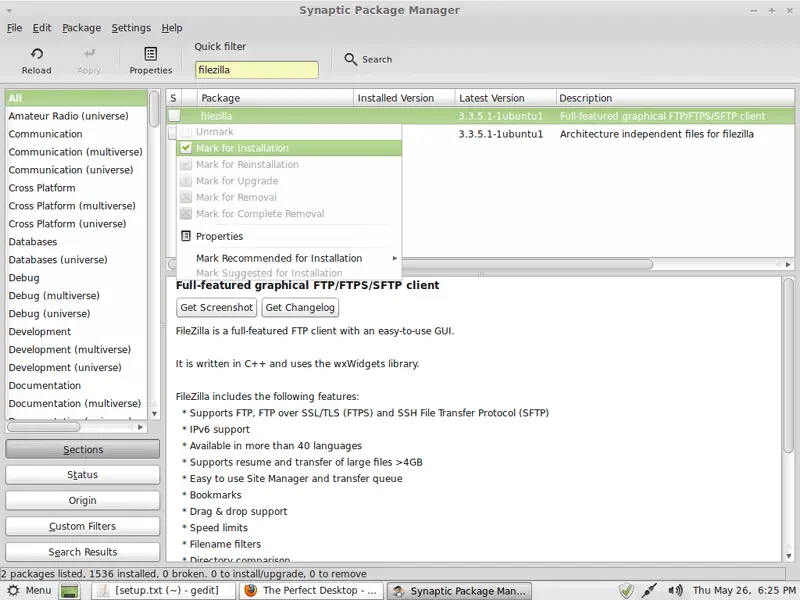Click sections list scroll down arrow
Image resolution: width=800 pixels, height=600 pixels.
154,414
